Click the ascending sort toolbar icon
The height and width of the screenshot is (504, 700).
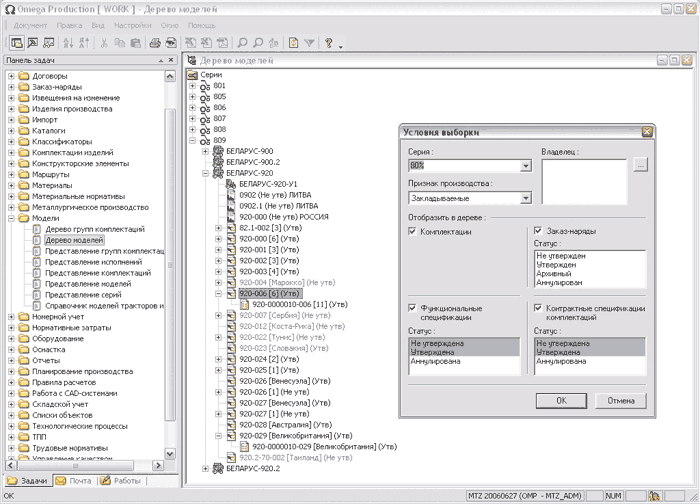[x=68, y=43]
